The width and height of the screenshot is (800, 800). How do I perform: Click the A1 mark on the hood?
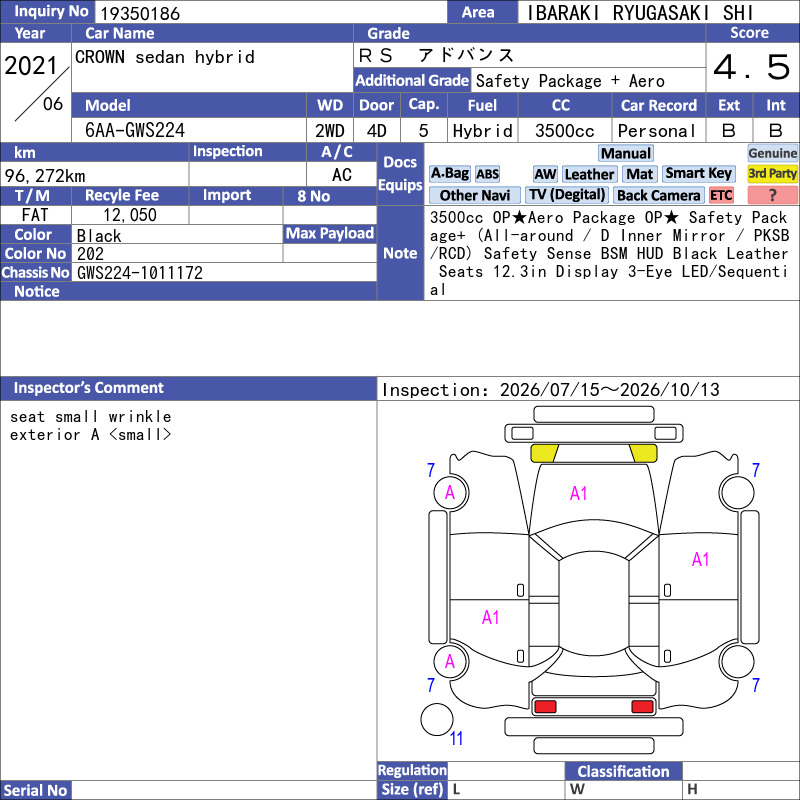point(579,493)
